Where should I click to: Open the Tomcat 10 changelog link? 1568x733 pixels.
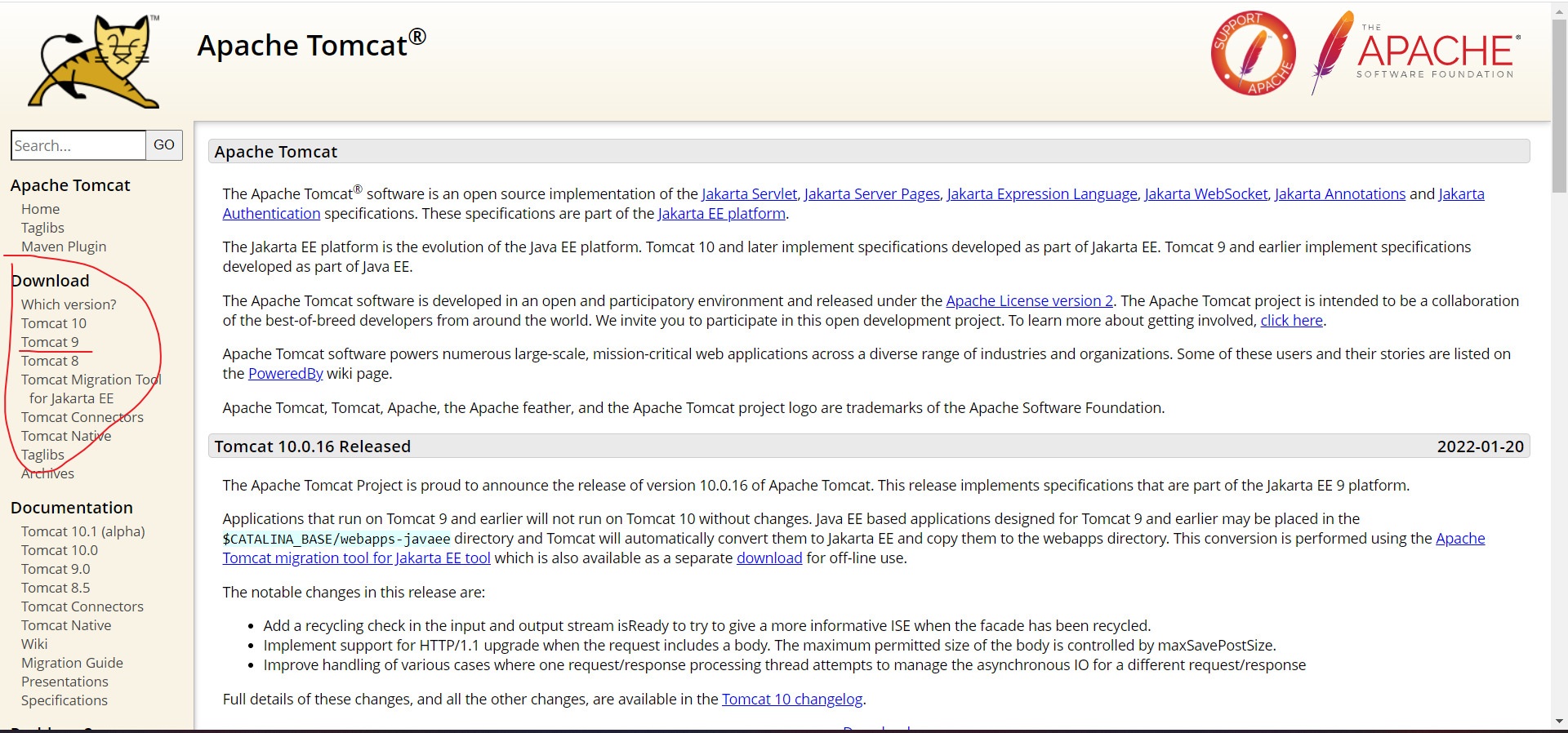(x=792, y=700)
